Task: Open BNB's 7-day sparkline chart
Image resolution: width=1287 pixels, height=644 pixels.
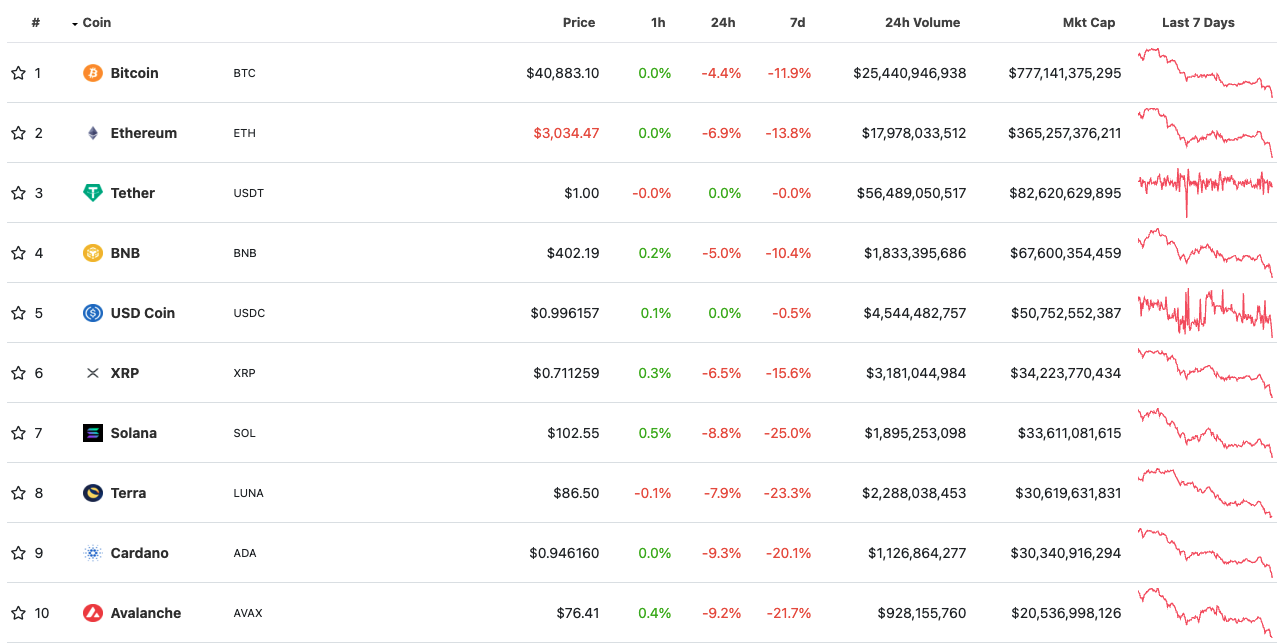Action: pos(1206,252)
